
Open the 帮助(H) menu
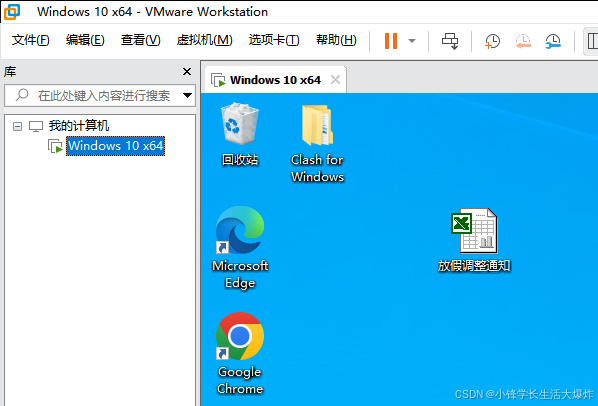pos(336,40)
